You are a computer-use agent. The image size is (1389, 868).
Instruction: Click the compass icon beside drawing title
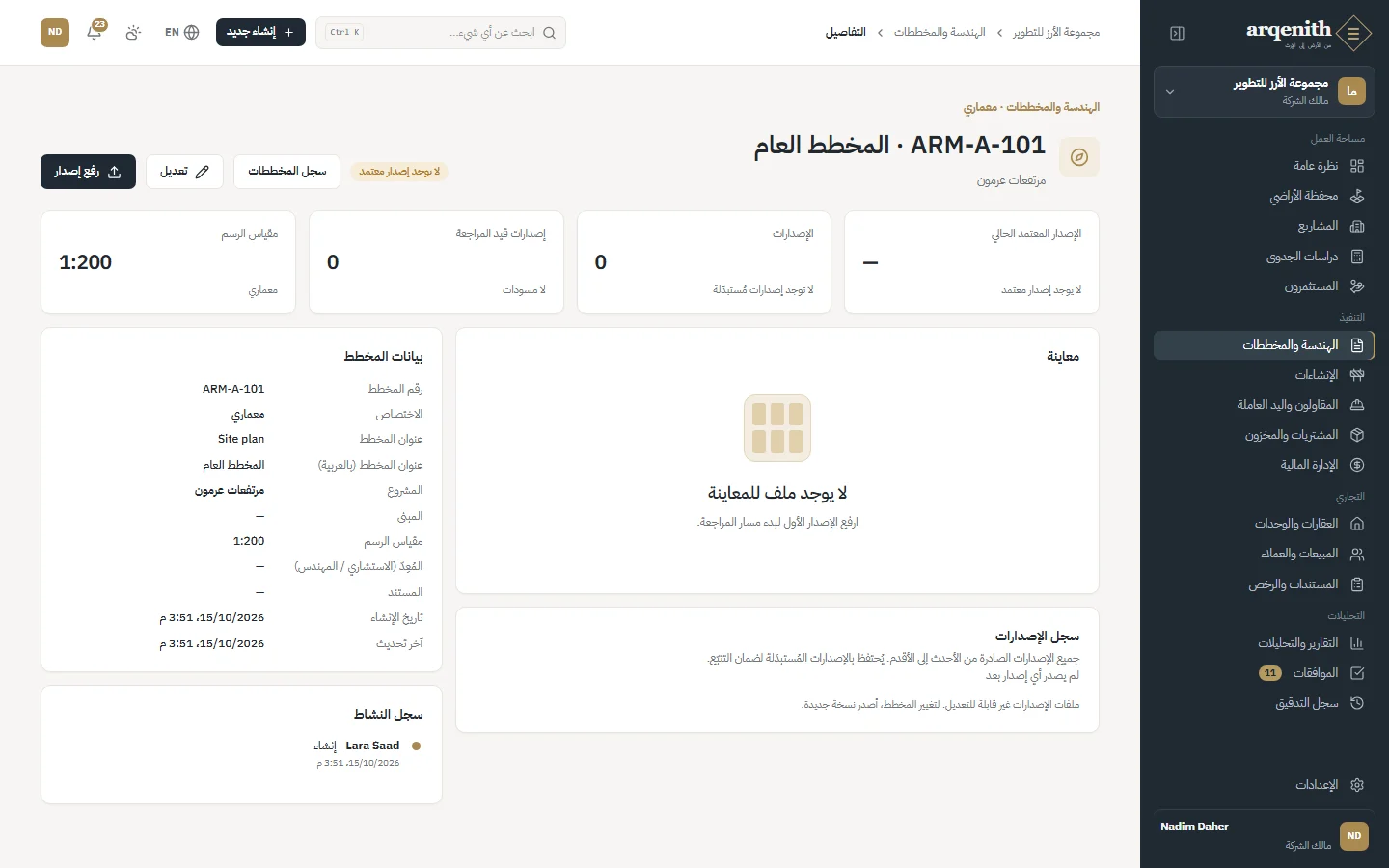tap(1079, 157)
